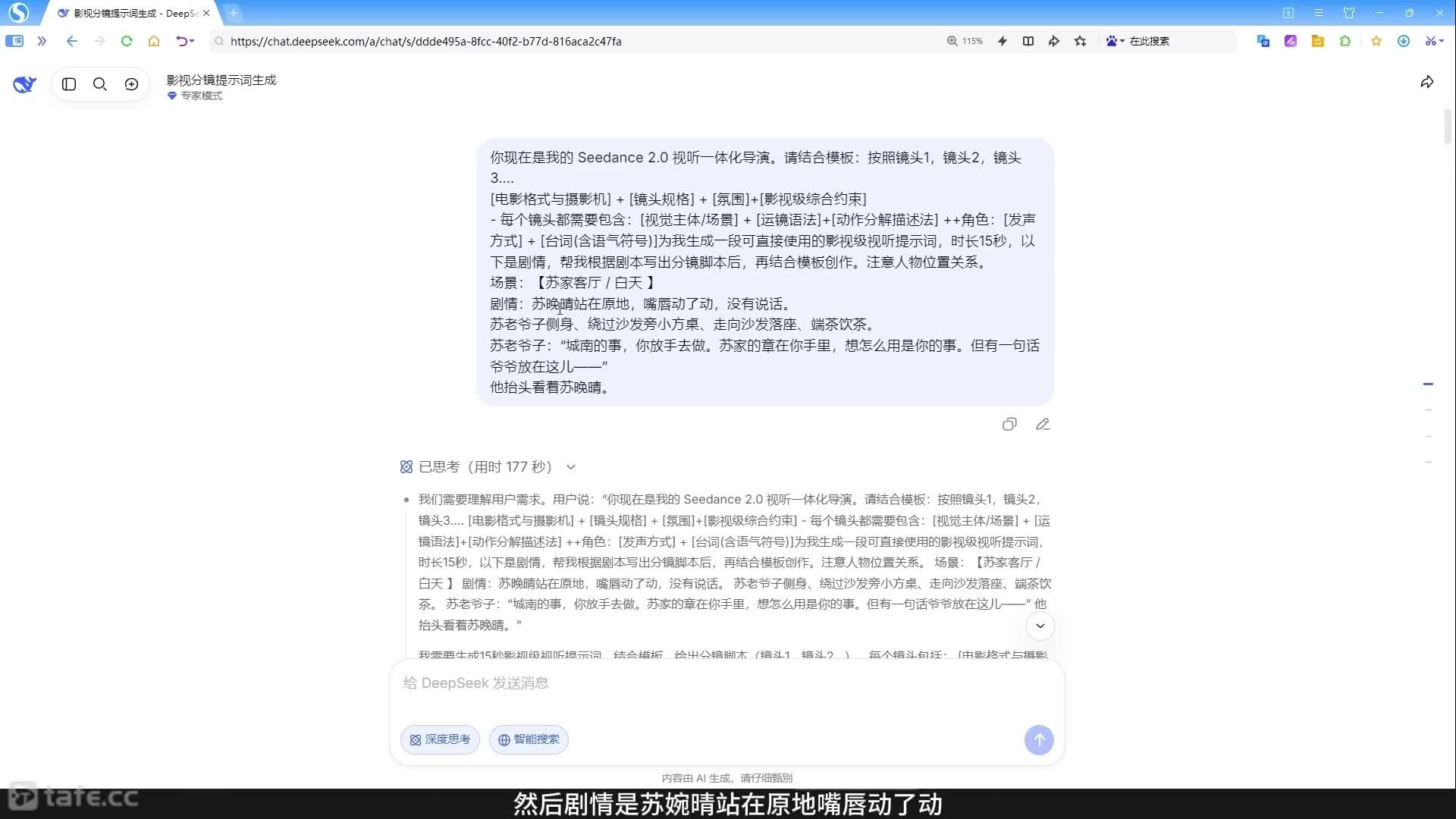Add this page to favorites
1456x819 pixels.
pos(1081,41)
